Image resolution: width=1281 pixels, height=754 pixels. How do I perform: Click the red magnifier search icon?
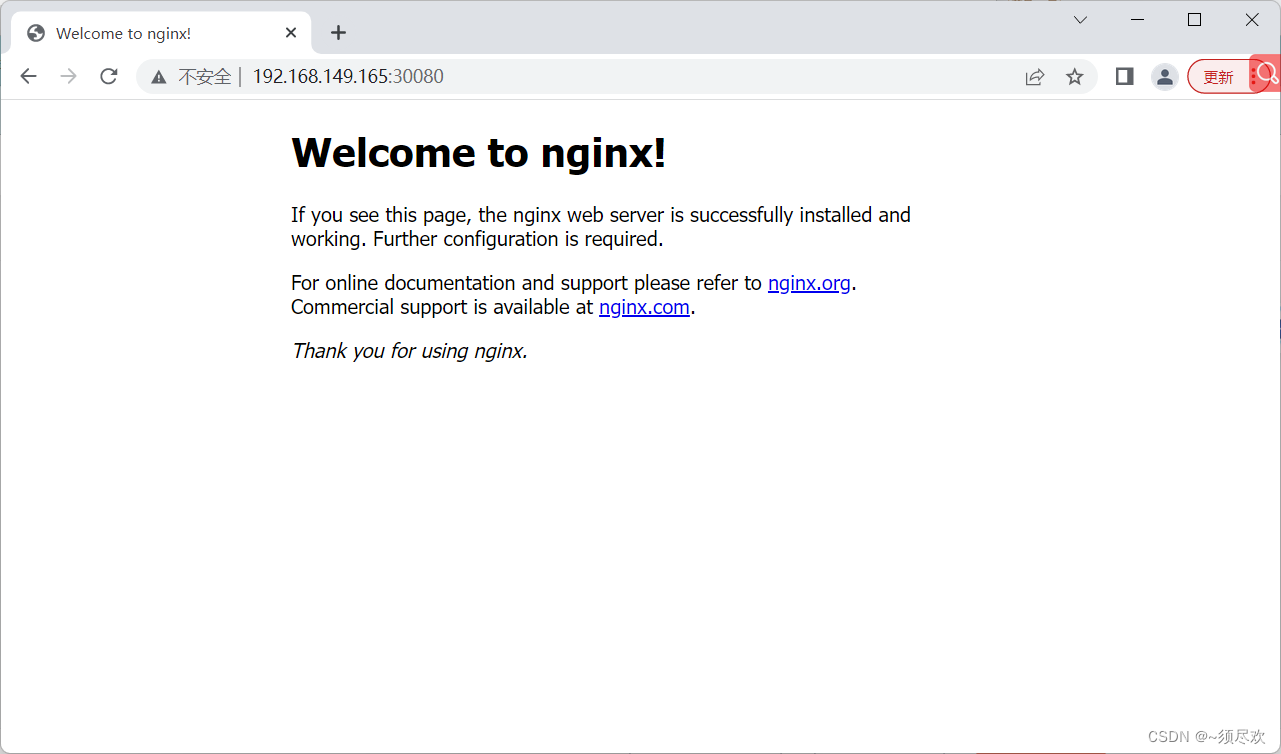tap(1266, 73)
